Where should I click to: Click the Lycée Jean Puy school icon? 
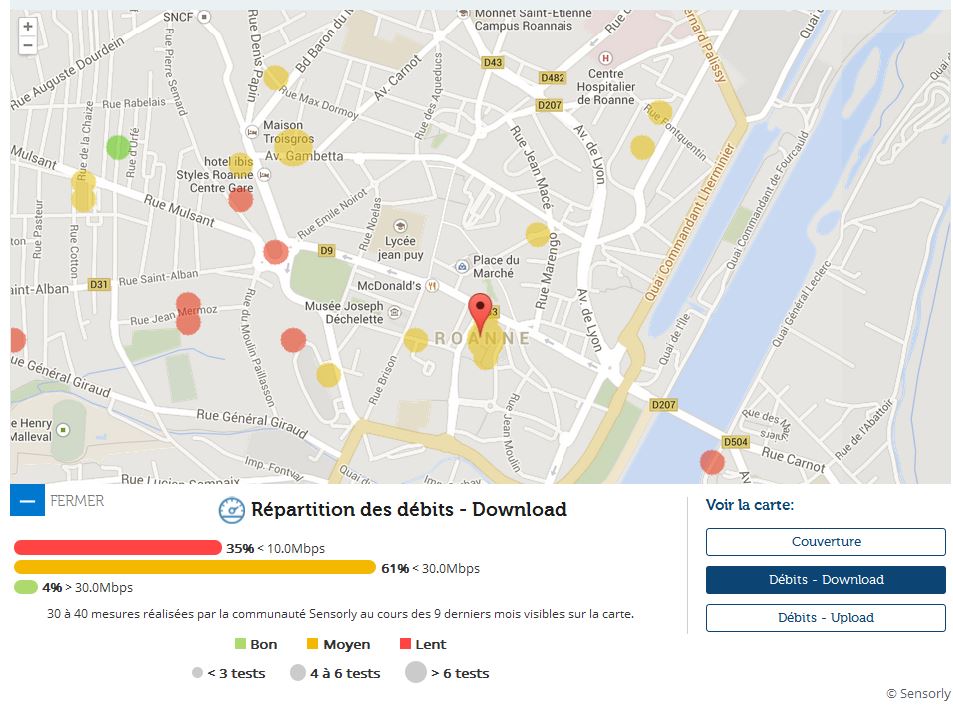click(401, 226)
